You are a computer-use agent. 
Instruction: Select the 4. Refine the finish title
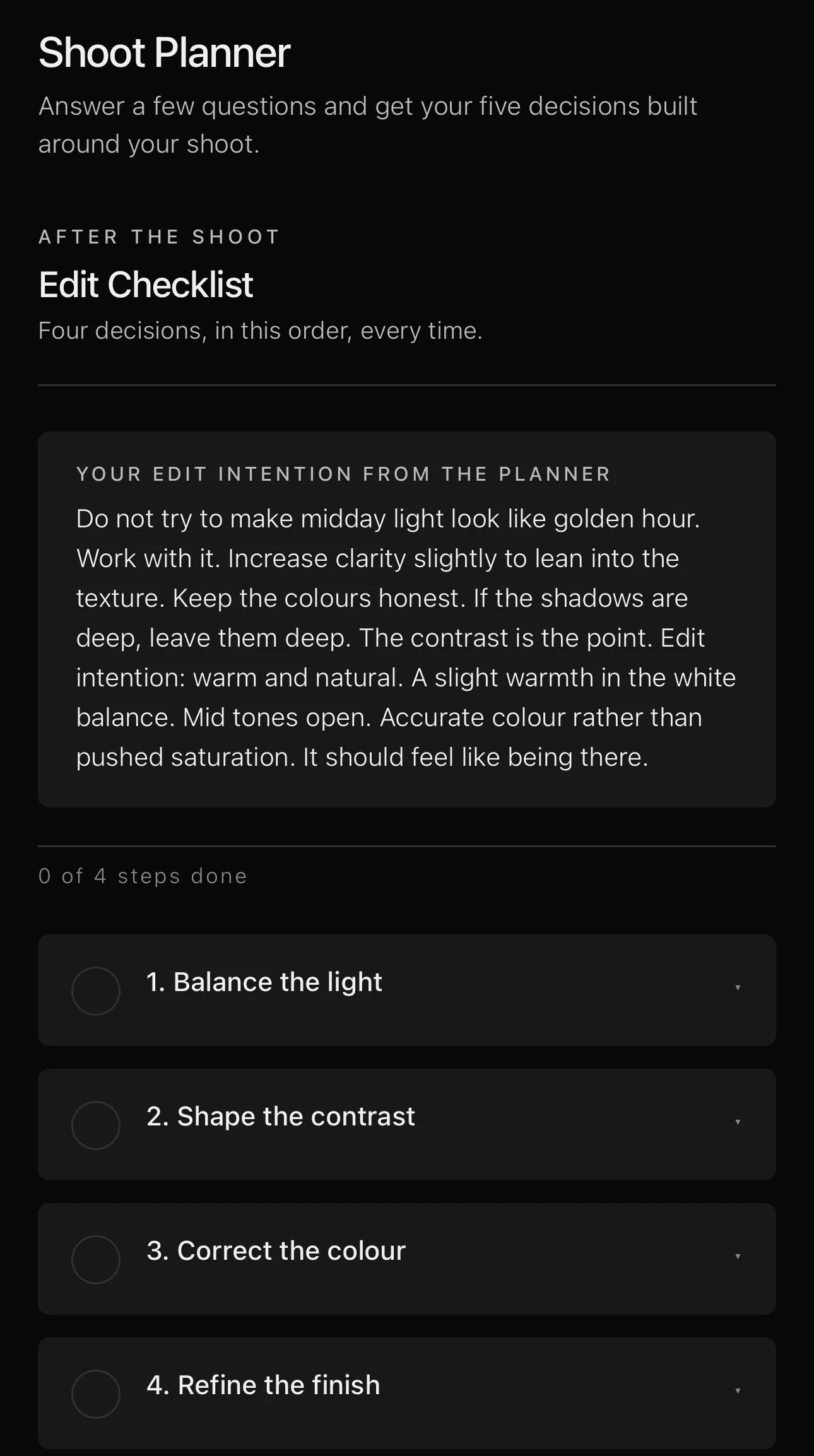pyautogui.click(x=263, y=1385)
